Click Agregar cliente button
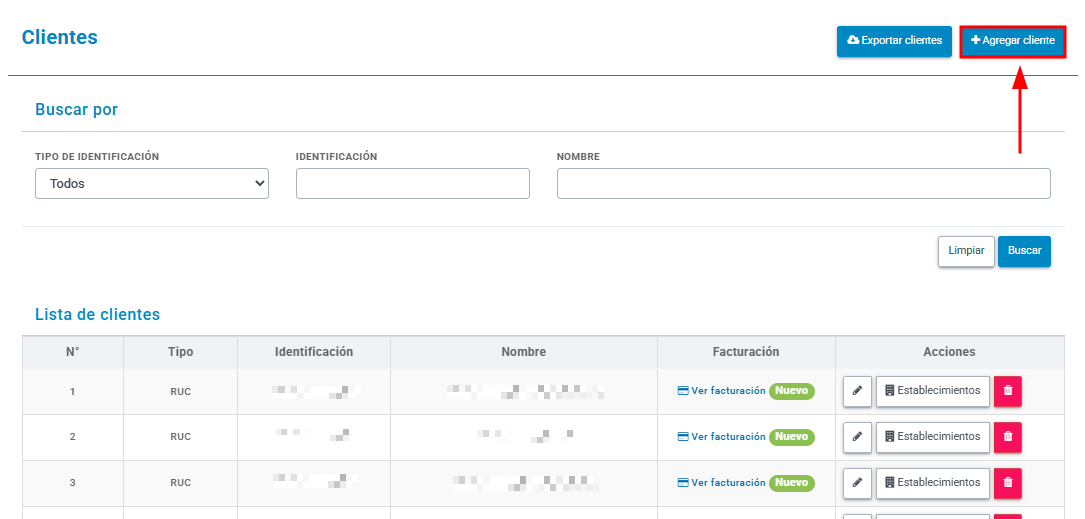Screen dimensions: 1085x519 pos(1012,41)
